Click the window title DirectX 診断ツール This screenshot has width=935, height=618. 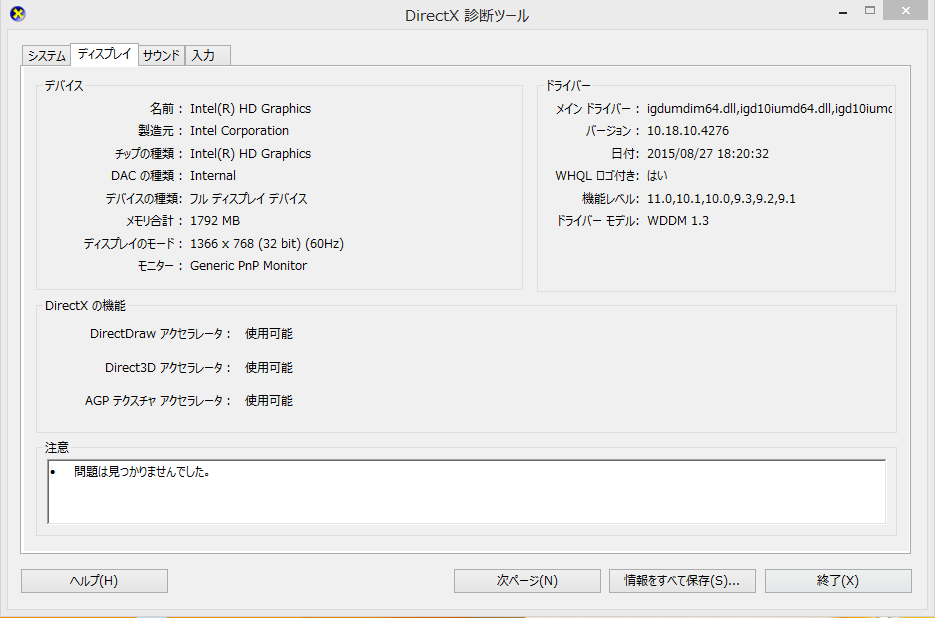click(x=467, y=16)
